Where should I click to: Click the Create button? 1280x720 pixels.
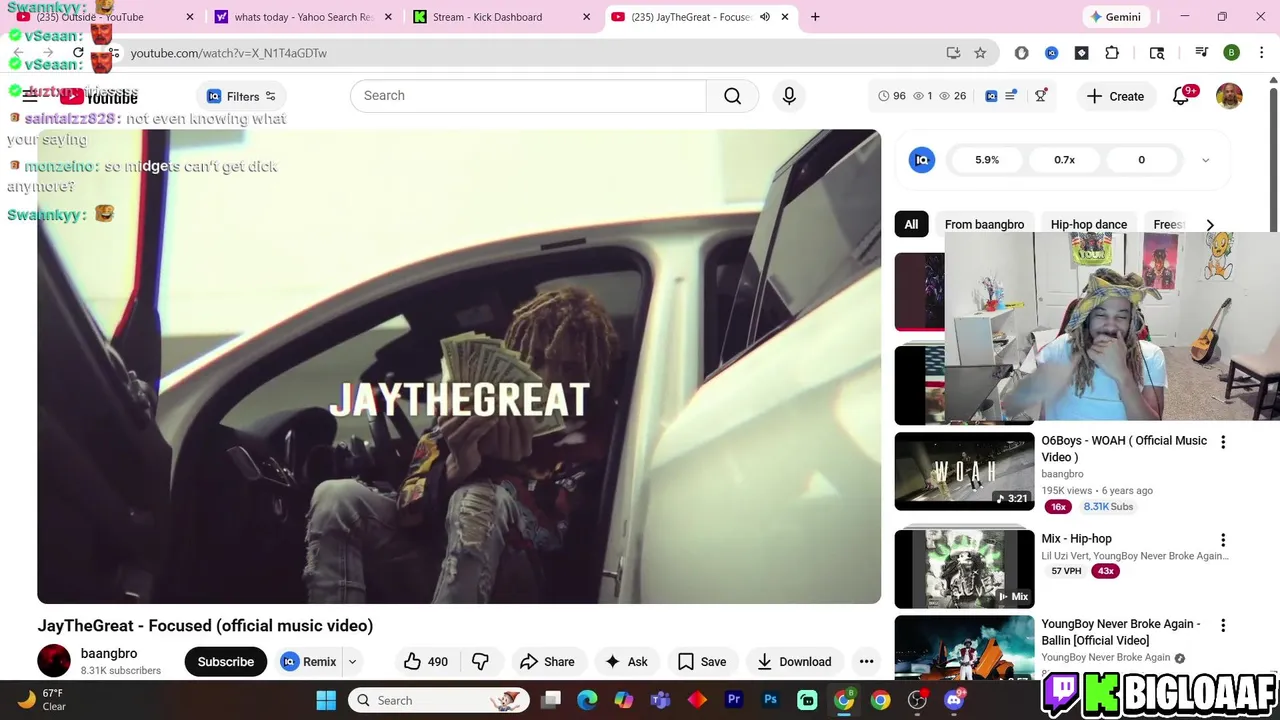click(x=1115, y=96)
